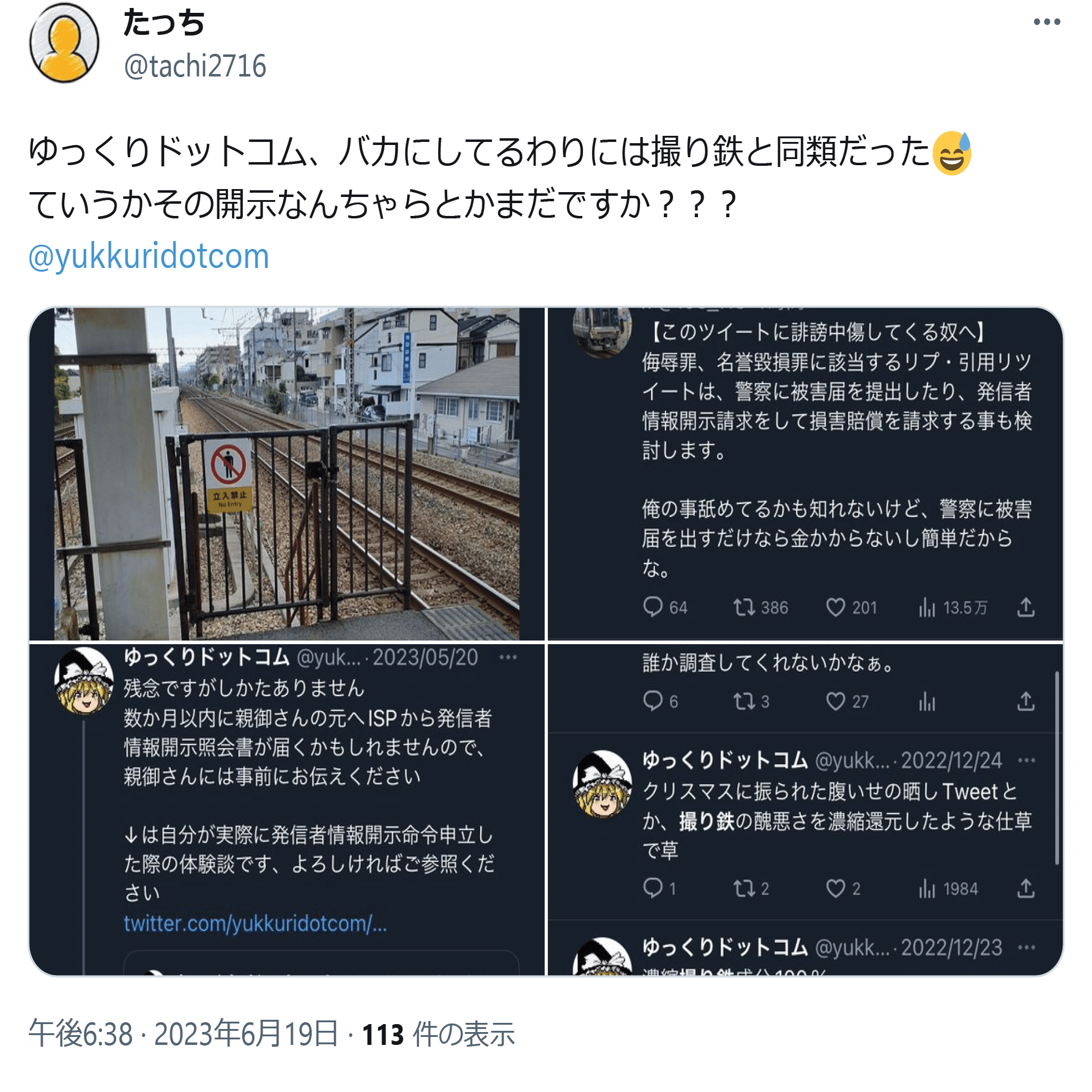
Task: Click the view stats icon showing 13.5万
Action: [927, 607]
